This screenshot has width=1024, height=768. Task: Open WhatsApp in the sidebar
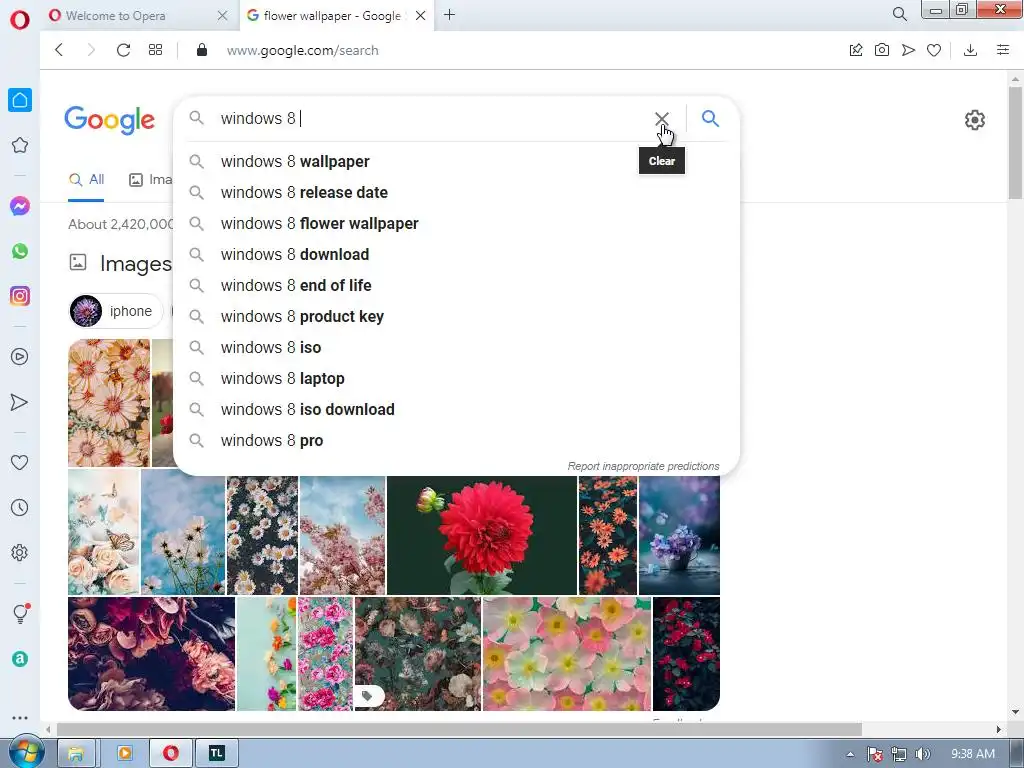(x=20, y=251)
